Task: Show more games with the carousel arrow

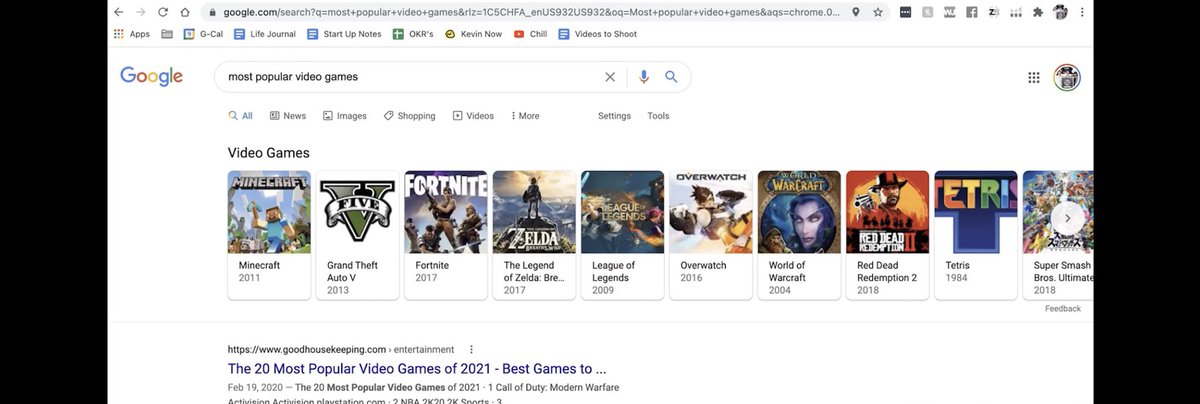Action: 1067,217
